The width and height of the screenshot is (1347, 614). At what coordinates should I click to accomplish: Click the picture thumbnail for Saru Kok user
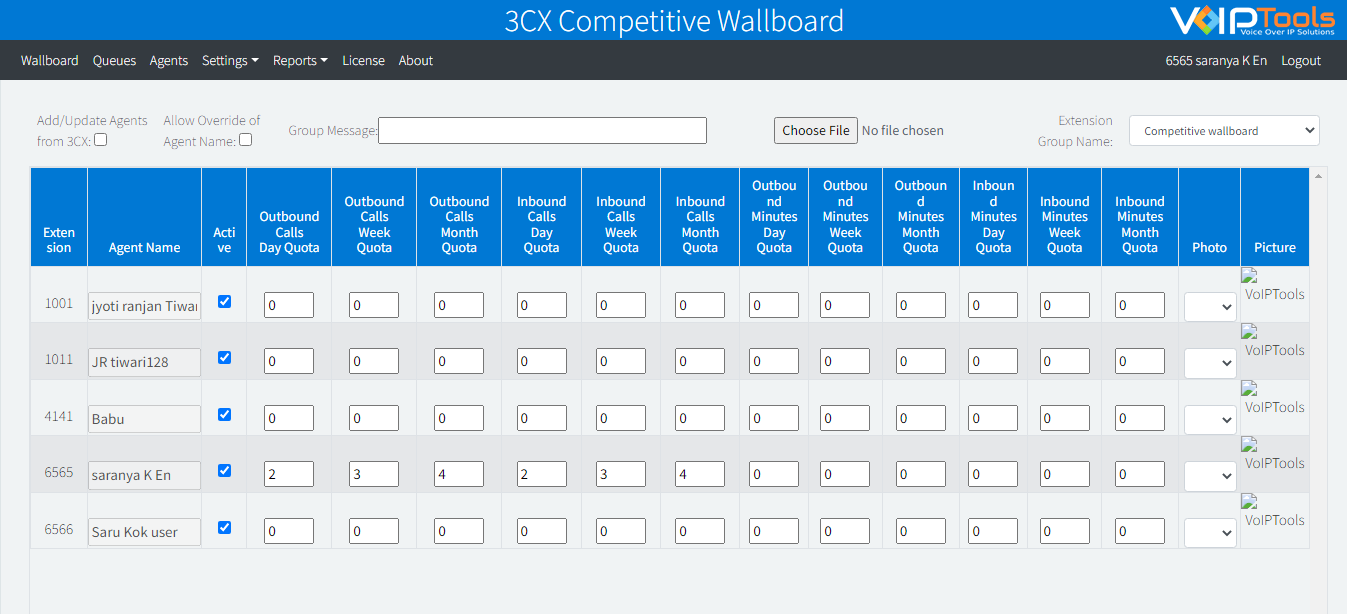click(1274, 511)
